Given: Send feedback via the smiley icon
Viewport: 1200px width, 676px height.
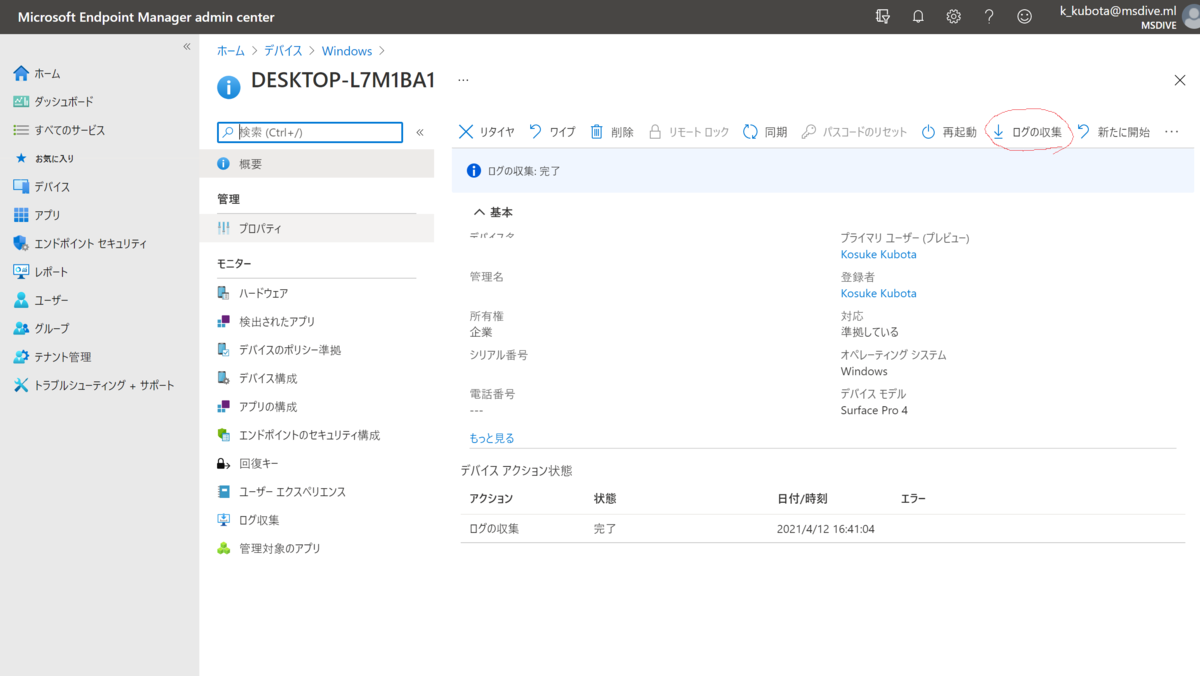Looking at the screenshot, I should 1024,16.
